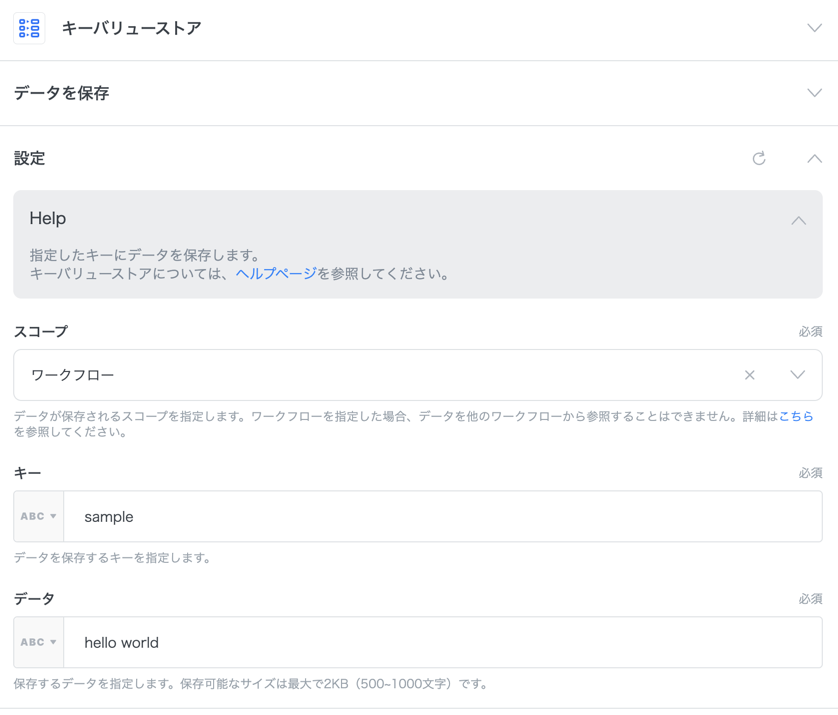Screen dimensions: 838x715
Task: Open the ABC type selector for データ
Action: 39,643
